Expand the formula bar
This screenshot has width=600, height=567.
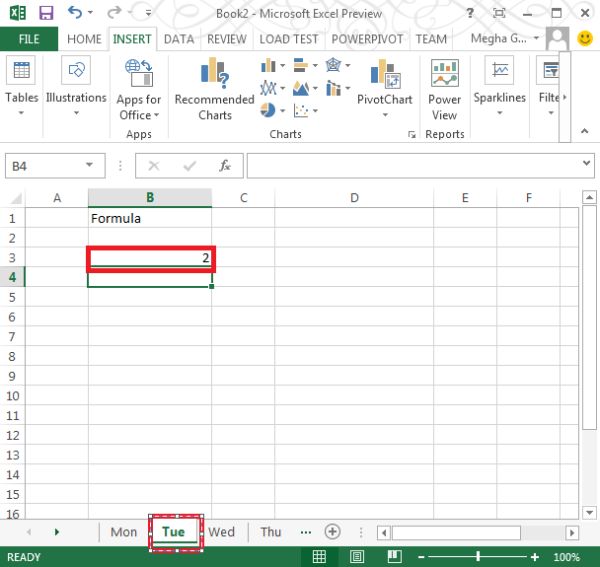coord(586,163)
